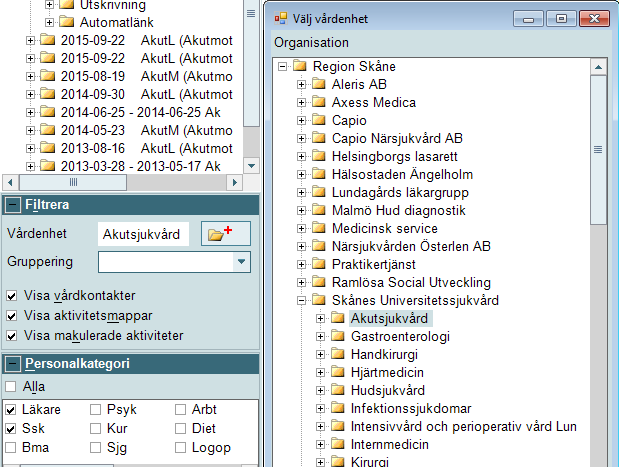Select Infektionssjukdomar tree item

point(411,409)
